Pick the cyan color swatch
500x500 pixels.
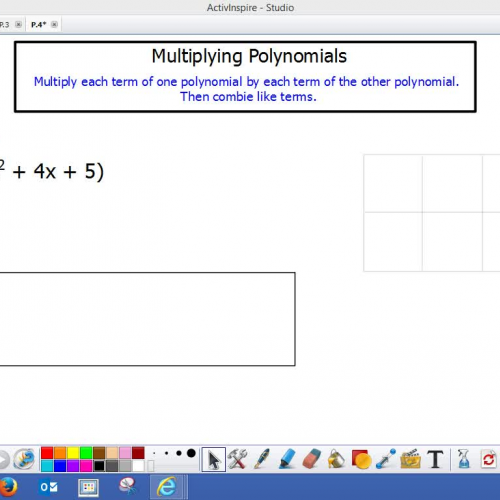47,466
